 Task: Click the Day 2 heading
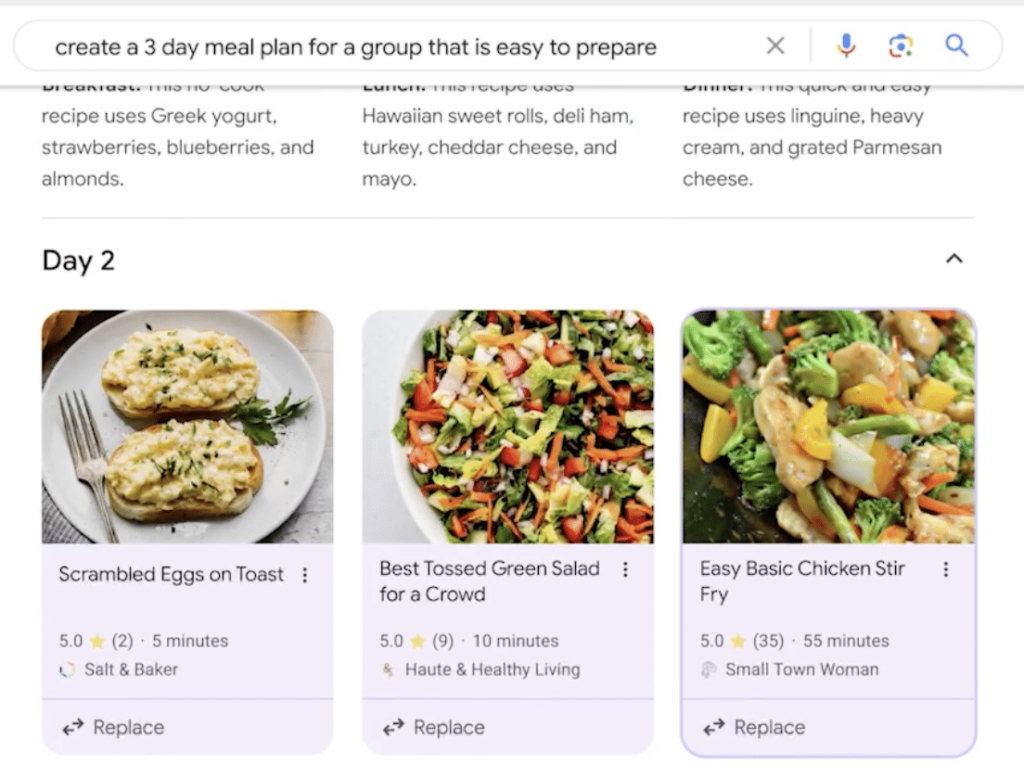tap(78, 261)
